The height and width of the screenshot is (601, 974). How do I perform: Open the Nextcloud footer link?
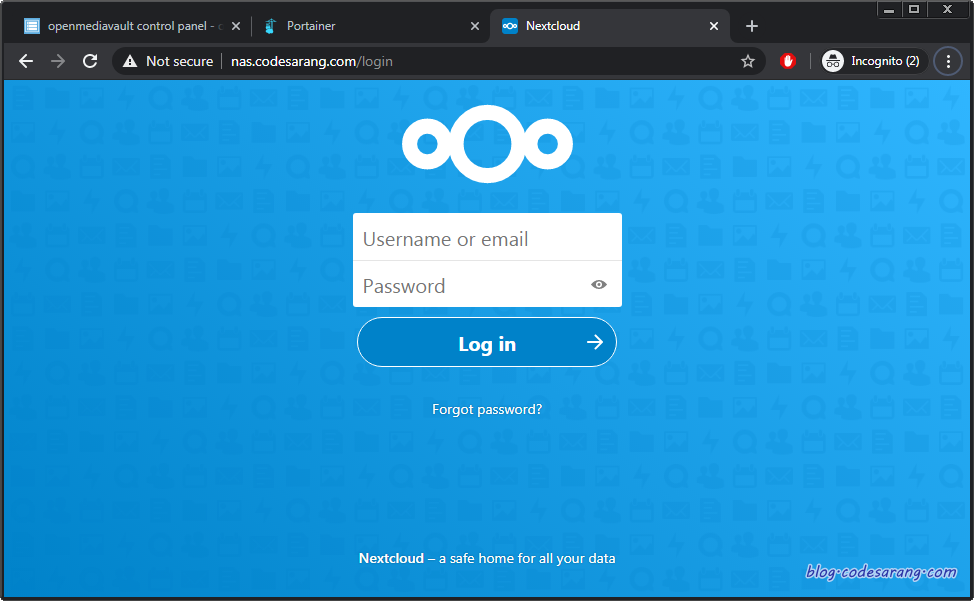click(391, 558)
